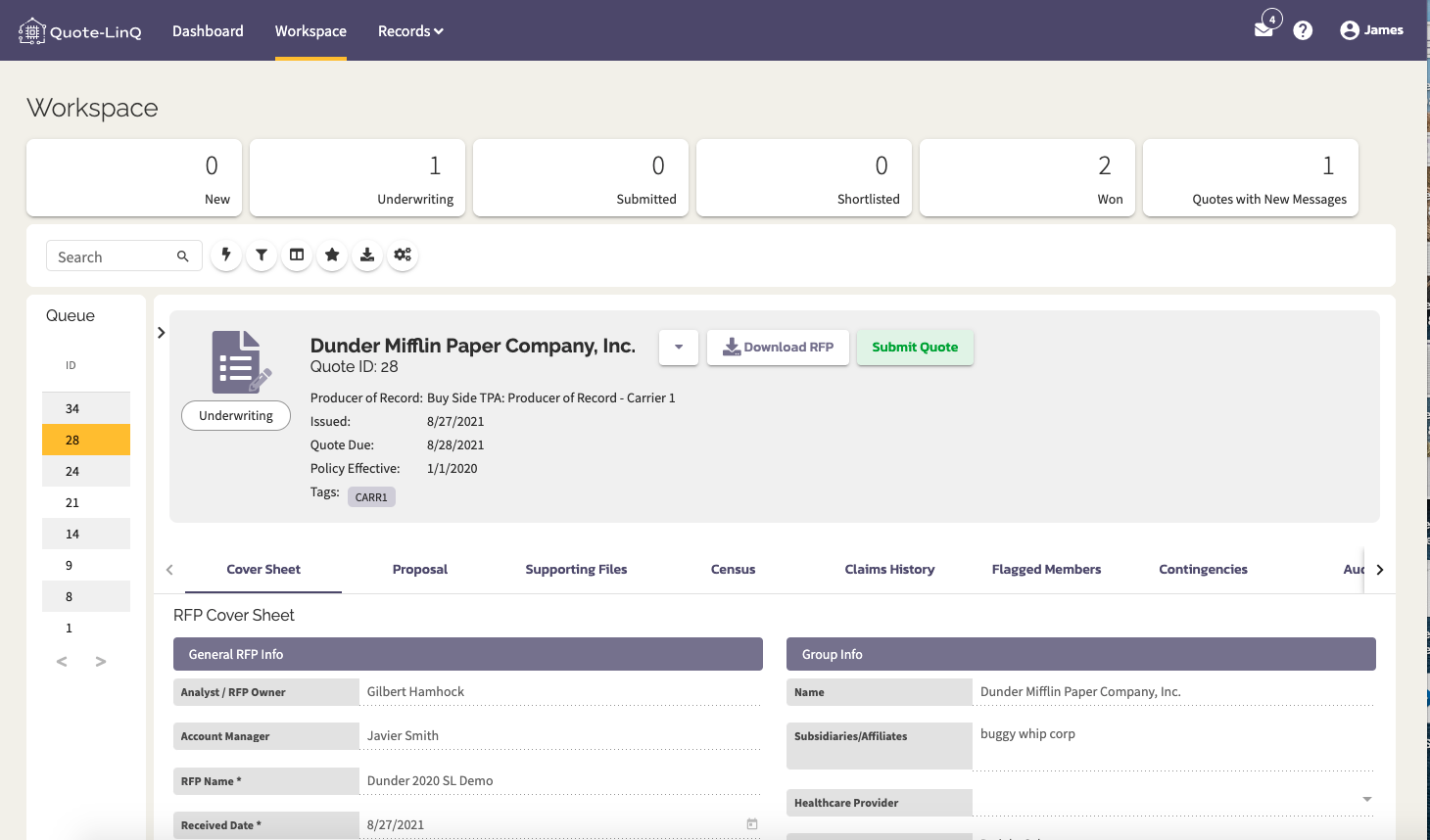Open the Dashboard nav item
The height and width of the screenshot is (840, 1430).
[208, 31]
